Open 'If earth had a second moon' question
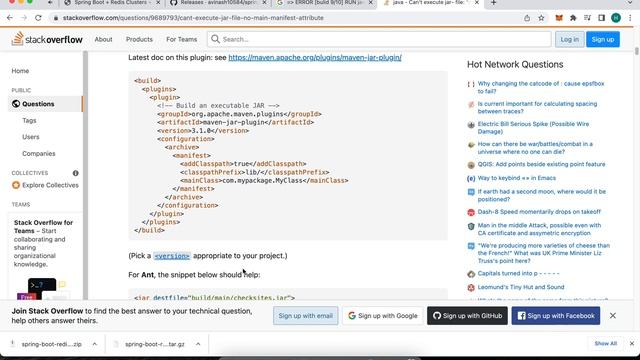Viewport: 640px width, 360px height. [542, 196]
